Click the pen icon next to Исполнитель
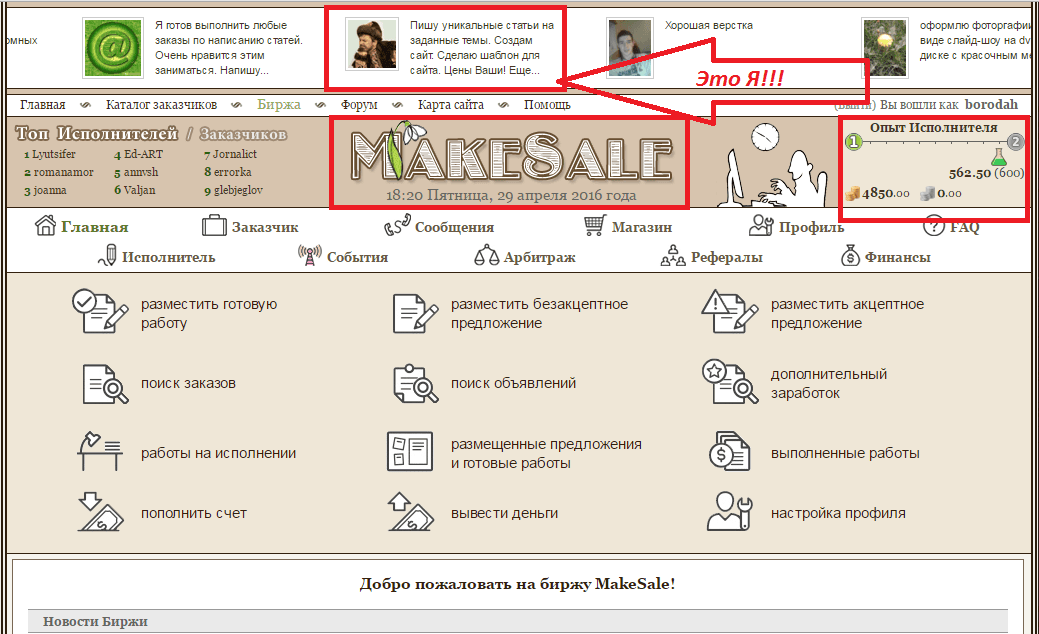The width and height of the screenshot is (1039, 634). tap(107, 256)
